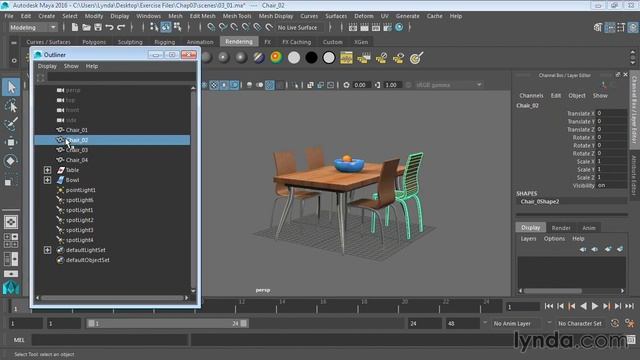Open the Layers menu in Layer Editor
This screenshot has width=640, height=360.
pos(528,238)
